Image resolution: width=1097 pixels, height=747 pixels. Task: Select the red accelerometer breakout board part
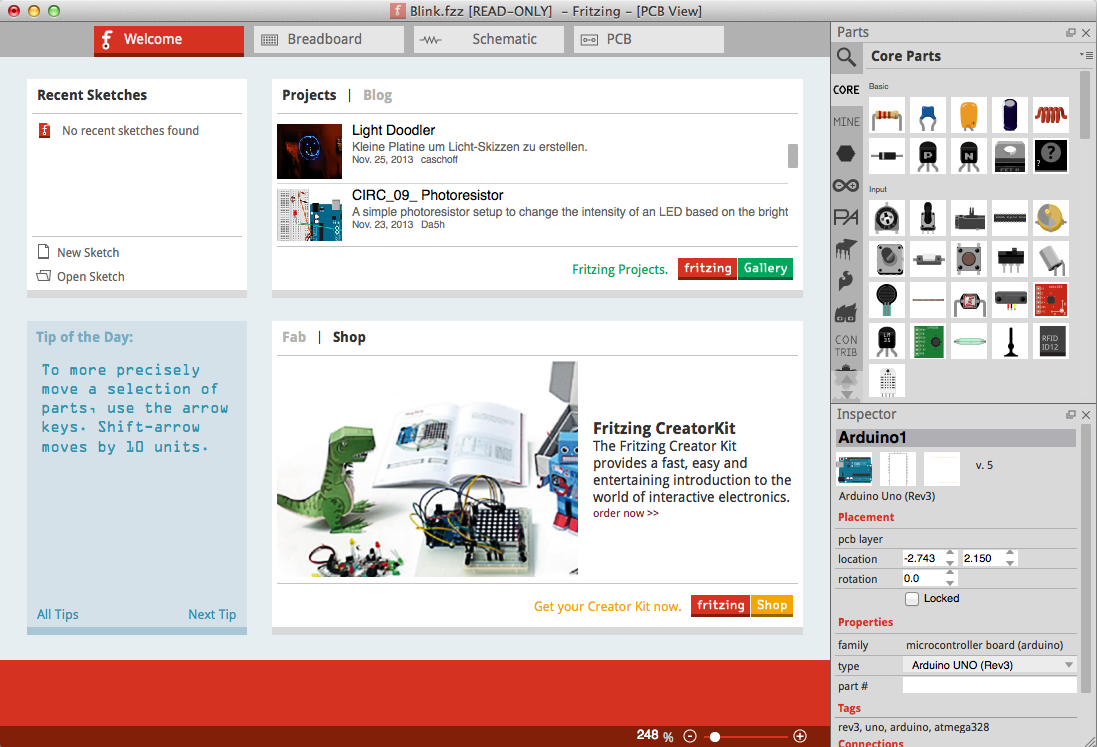(x=1051, y=300)
